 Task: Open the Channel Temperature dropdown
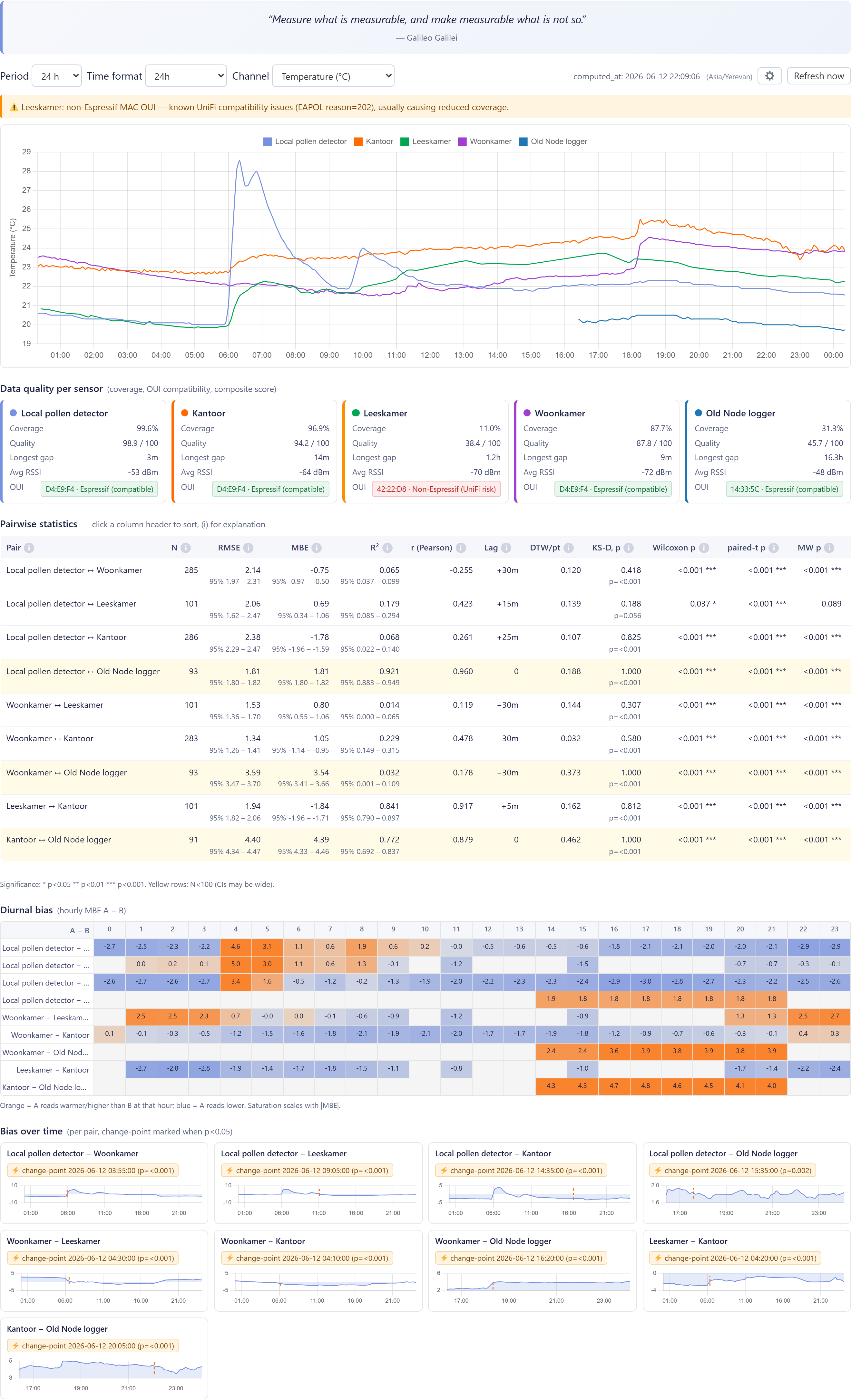point(333,76)
